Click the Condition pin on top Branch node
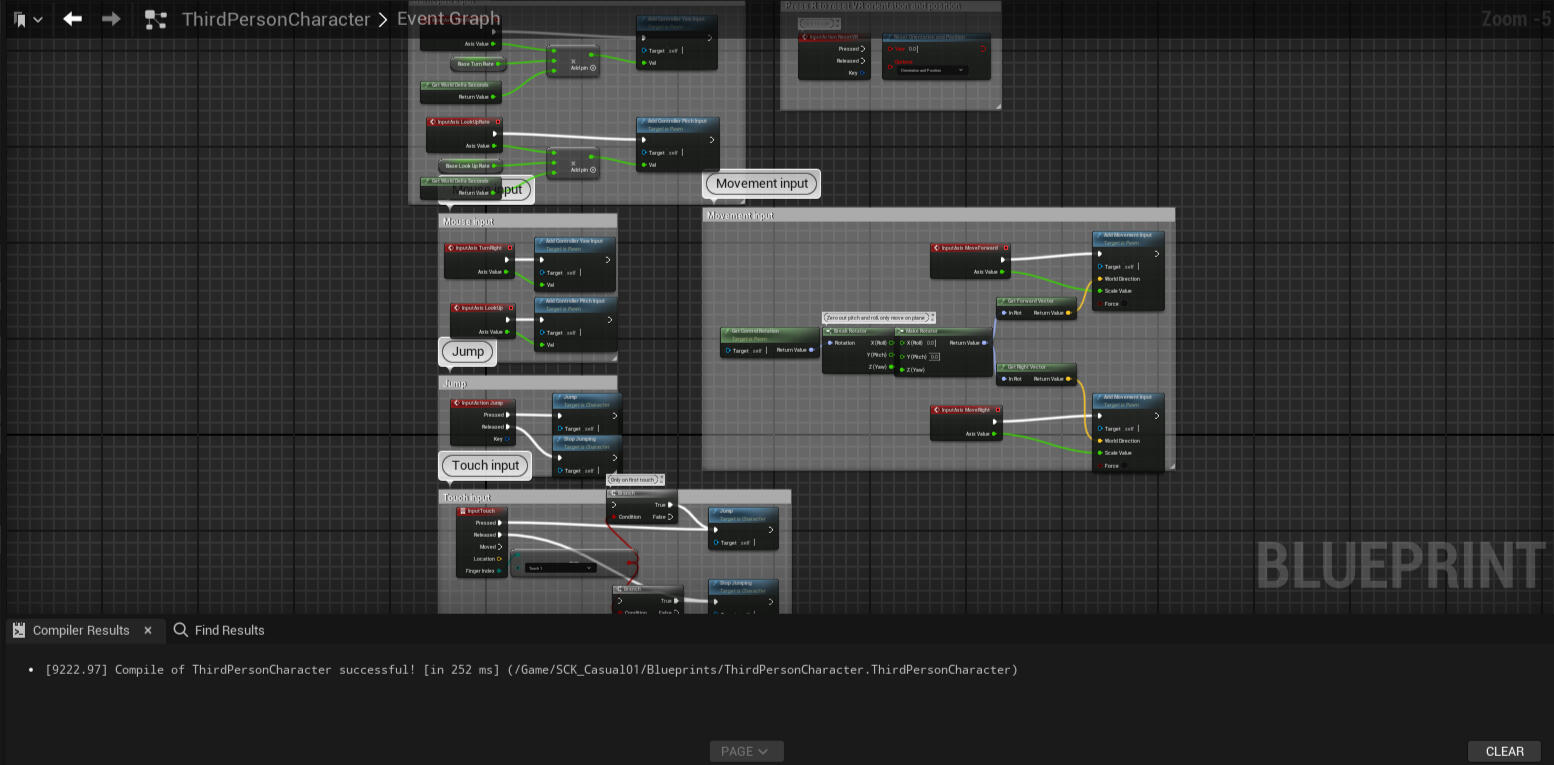1554x765 pixels. point(615,517)
